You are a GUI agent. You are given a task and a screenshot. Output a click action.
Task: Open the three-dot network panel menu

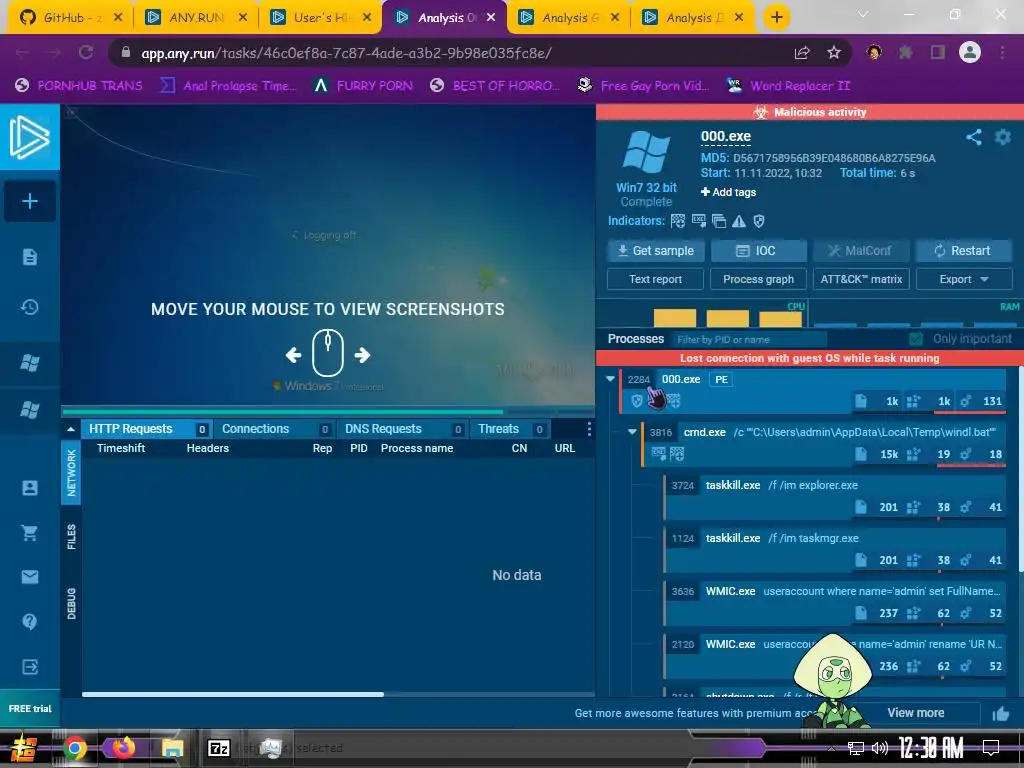coord(588,428)
